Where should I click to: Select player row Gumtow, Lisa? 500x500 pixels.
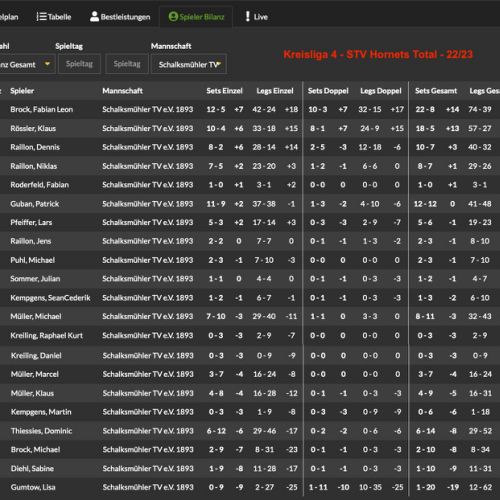click(250, 487)
